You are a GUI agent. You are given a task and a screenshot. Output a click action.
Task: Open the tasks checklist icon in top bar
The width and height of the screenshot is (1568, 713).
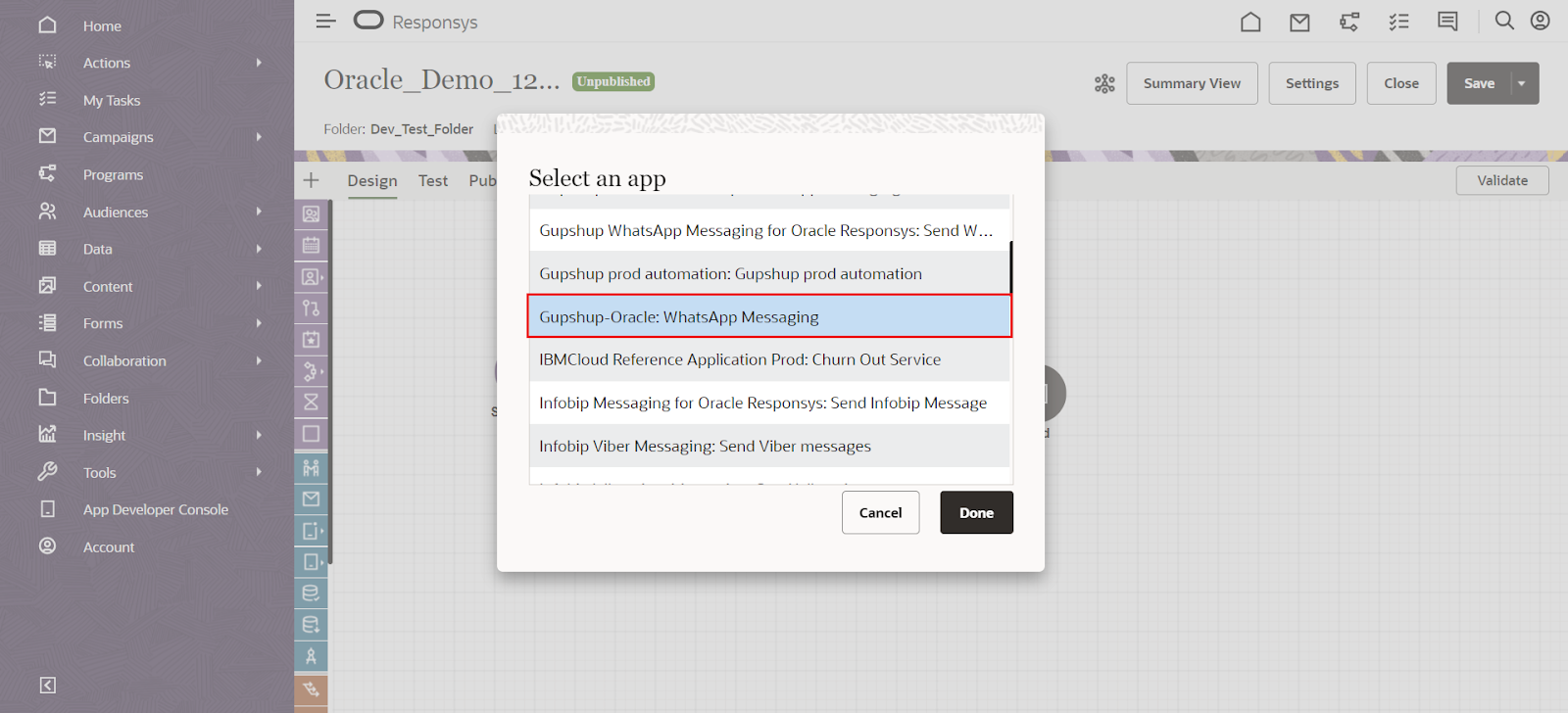1398,22
